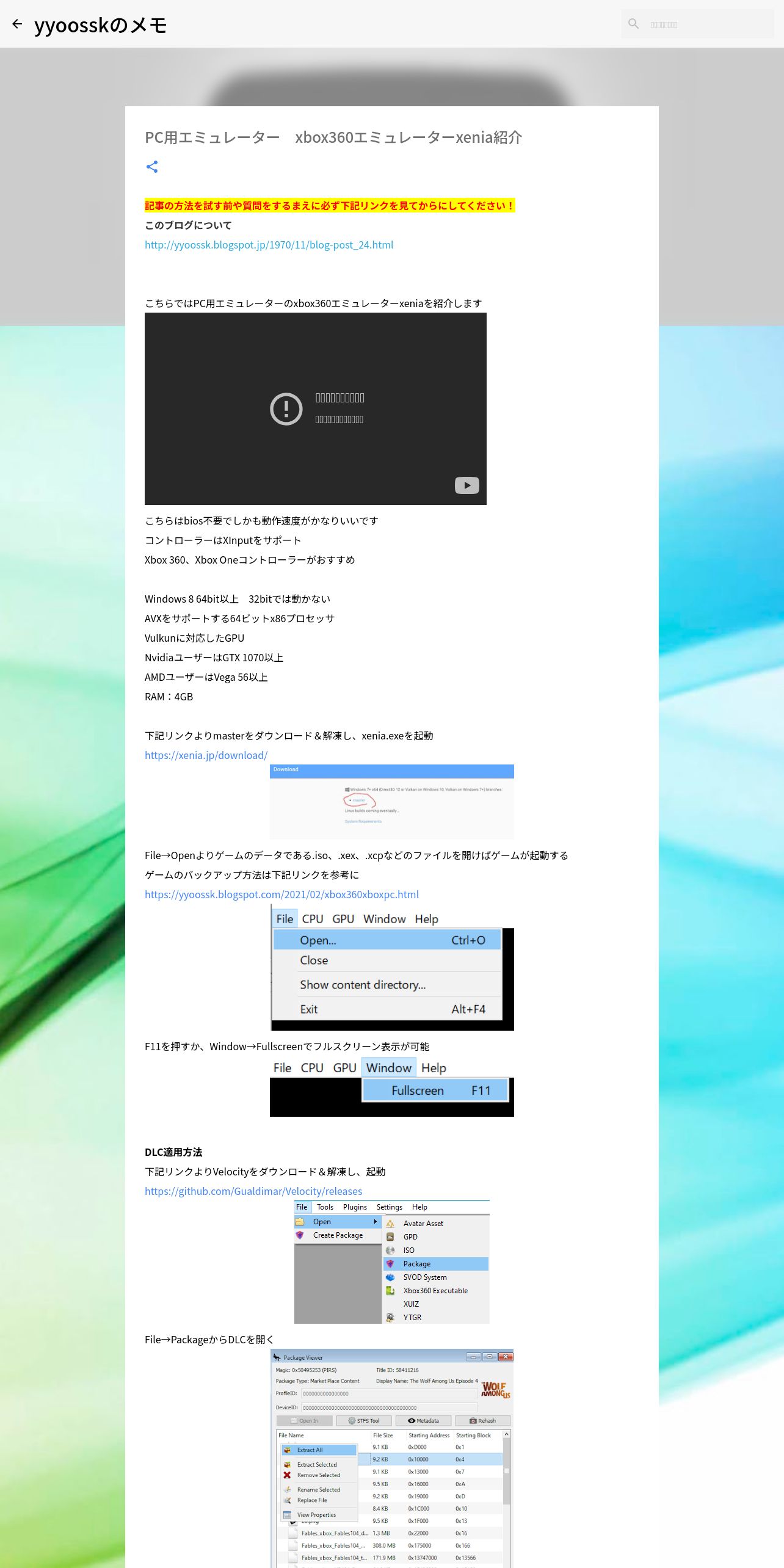The image size is (784, 1568).
Task: Click the line 'こちらはbios不要でしかも動作速度がかなりいいです'
Action: [x=261, y=521]
